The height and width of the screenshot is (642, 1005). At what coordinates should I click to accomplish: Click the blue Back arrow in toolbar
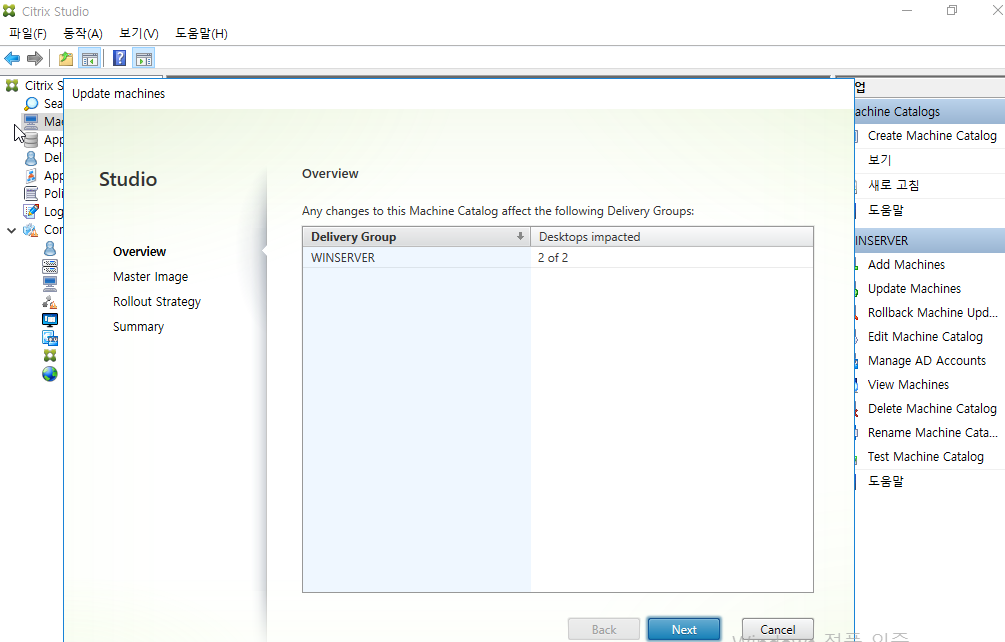(12, 58)
